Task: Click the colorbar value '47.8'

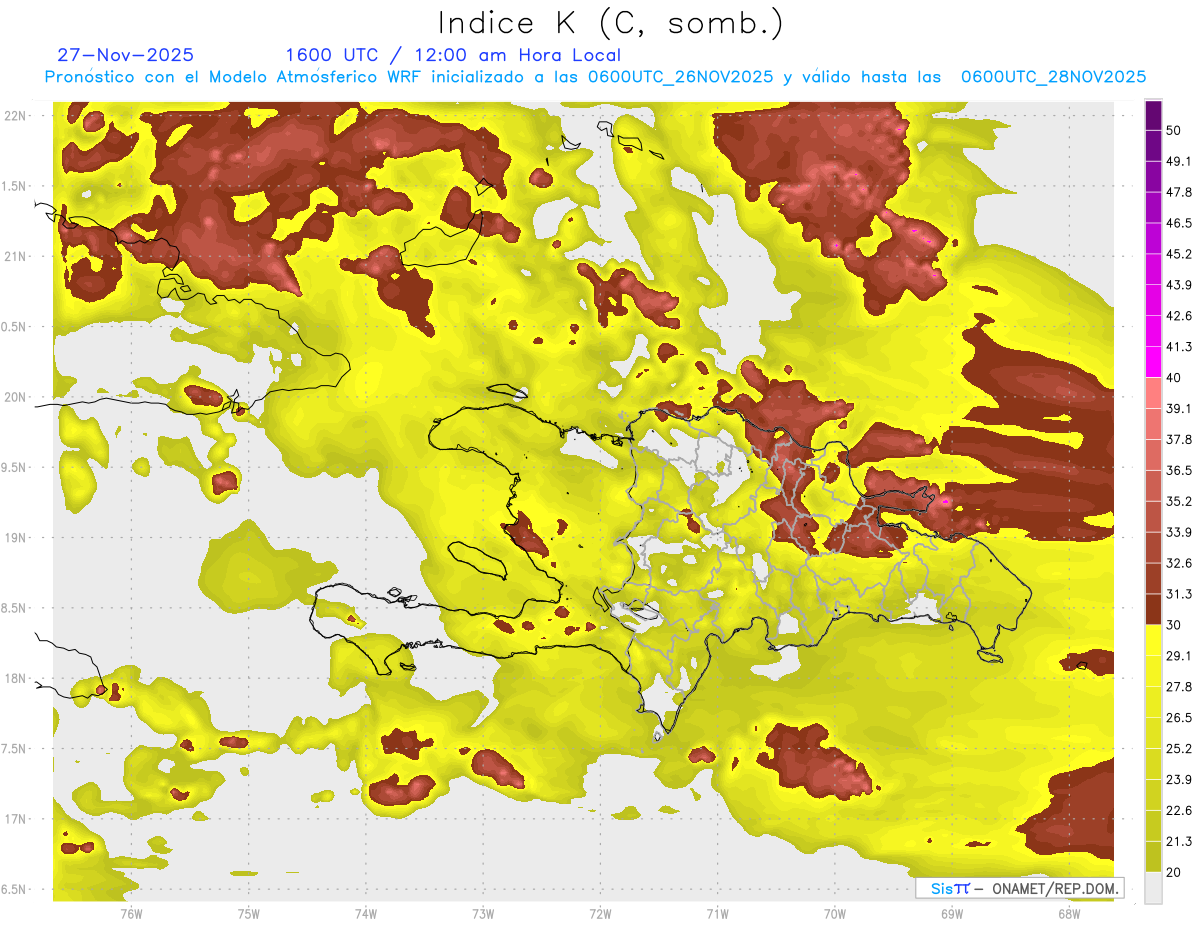Action: pos(1179,191)
